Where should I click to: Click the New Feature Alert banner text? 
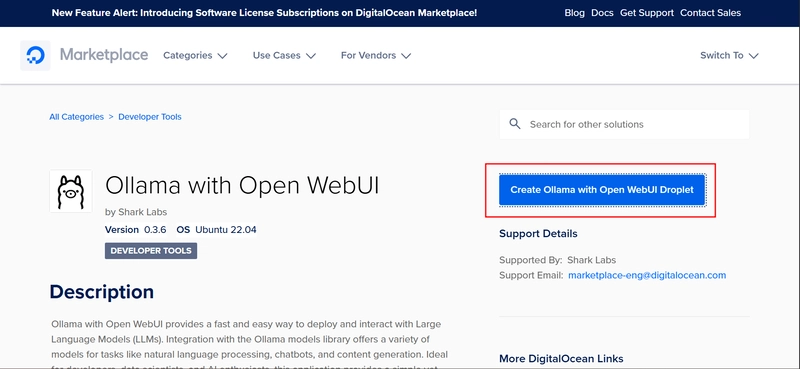[264, 13]
